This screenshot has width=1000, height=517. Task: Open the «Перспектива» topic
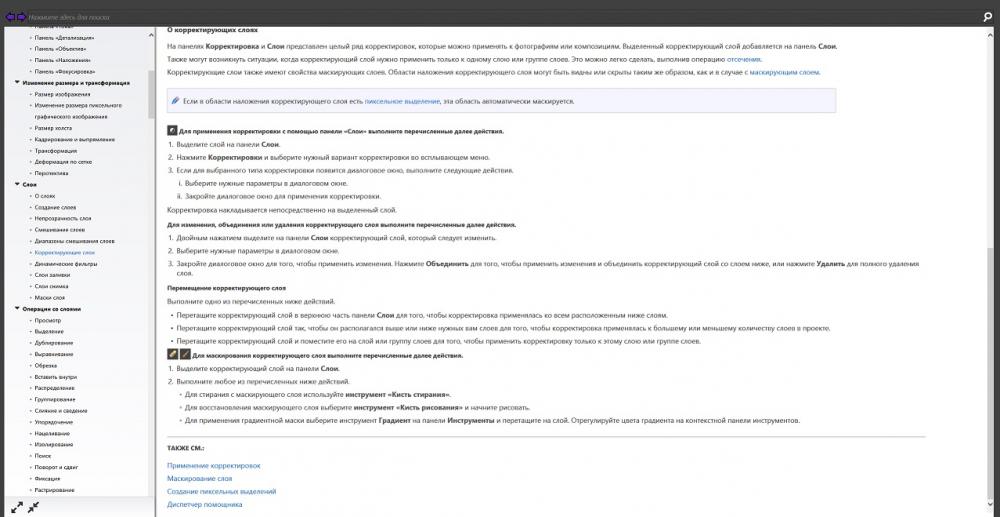coord(52,173)
